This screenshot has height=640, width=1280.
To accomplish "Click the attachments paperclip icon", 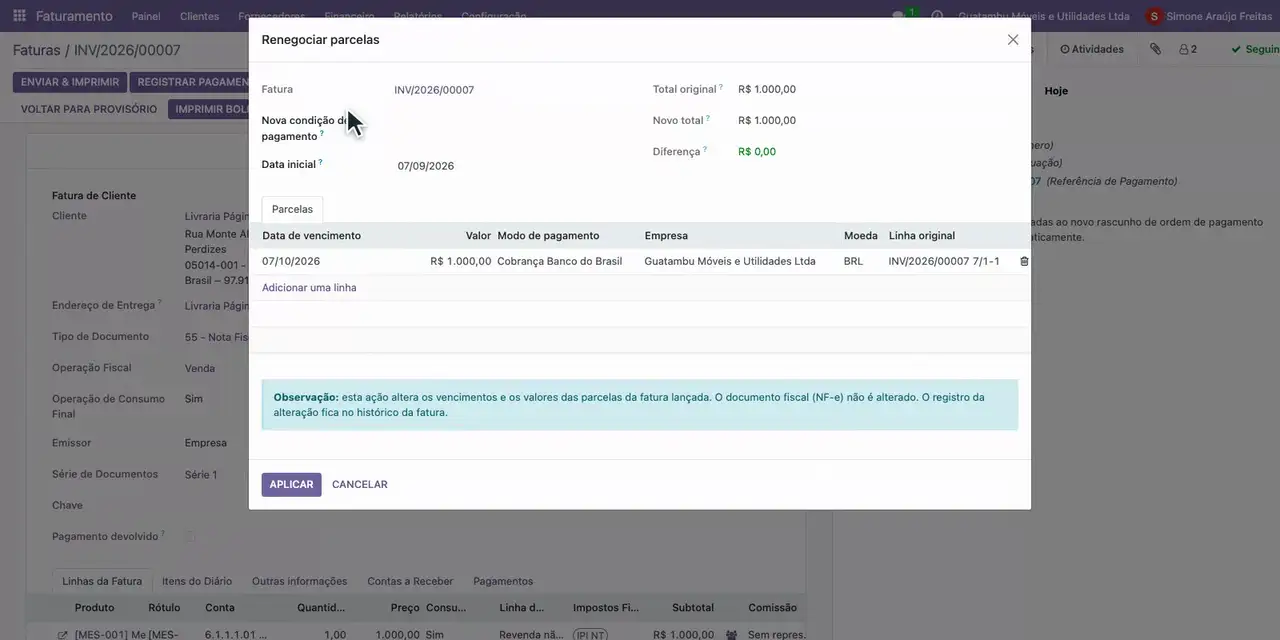I will (x=1155, y=49).
